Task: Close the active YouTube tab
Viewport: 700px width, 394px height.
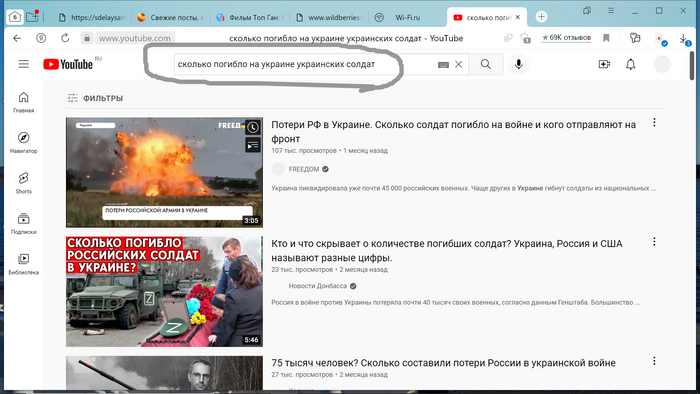Action: pos(518,17)
